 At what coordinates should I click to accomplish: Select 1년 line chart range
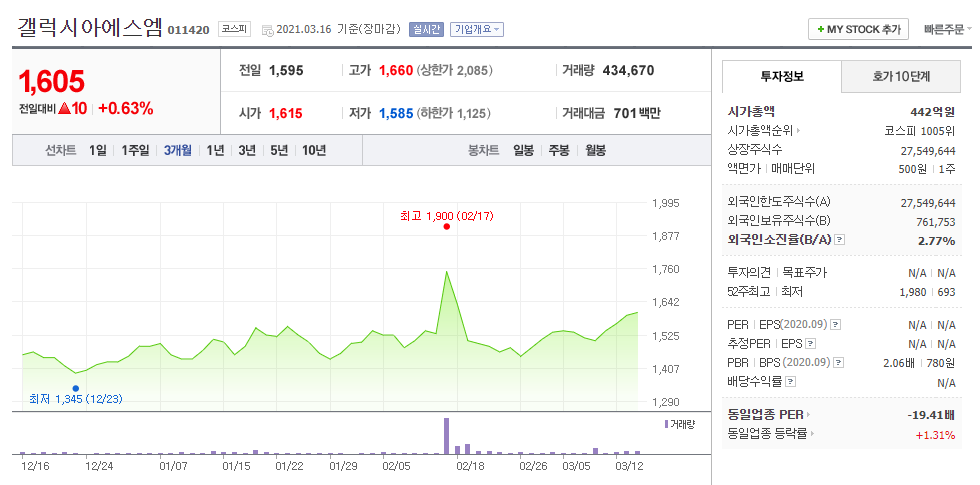(215, 151)
